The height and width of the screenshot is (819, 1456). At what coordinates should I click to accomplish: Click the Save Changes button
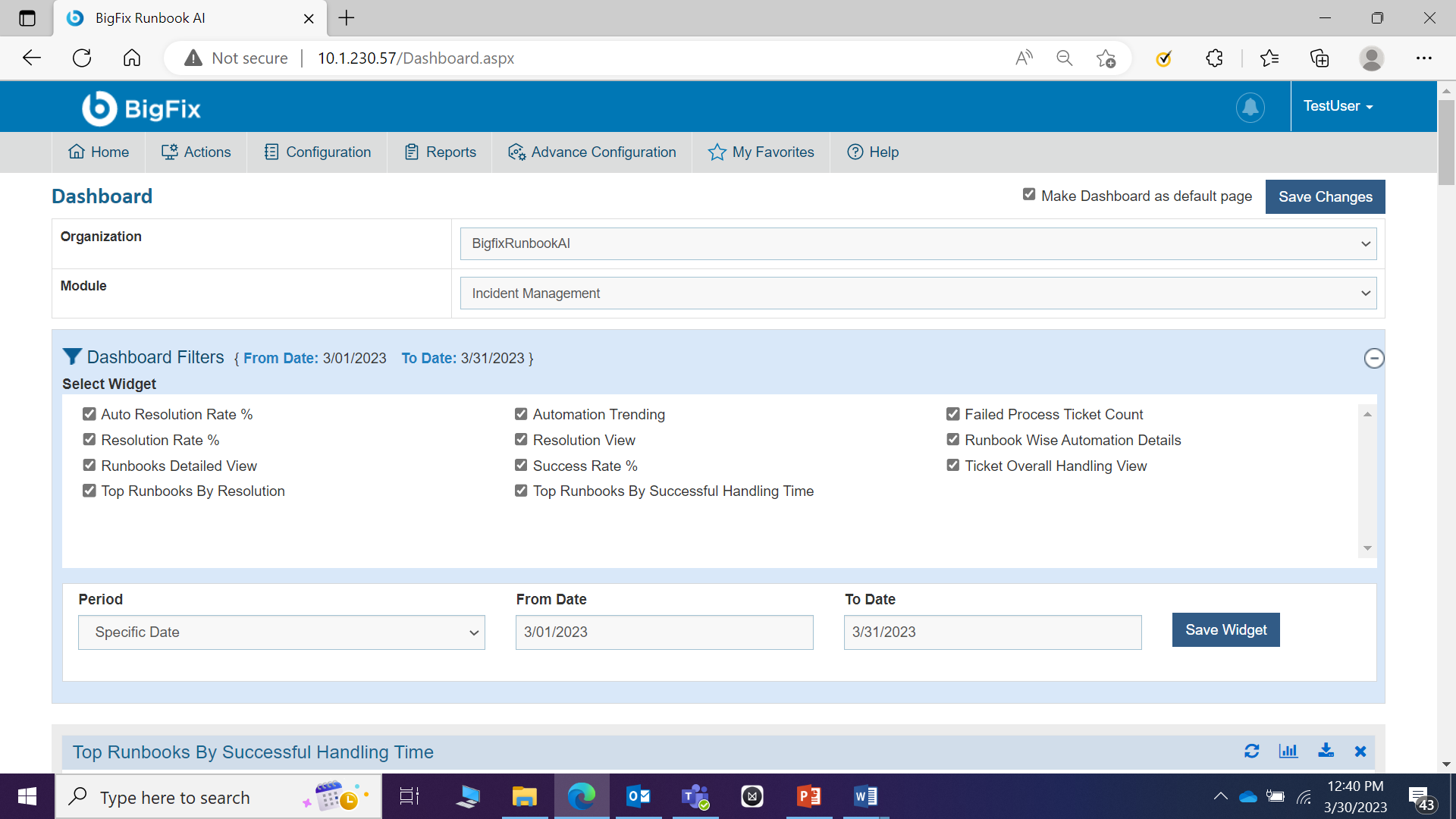pos(1325,197)
